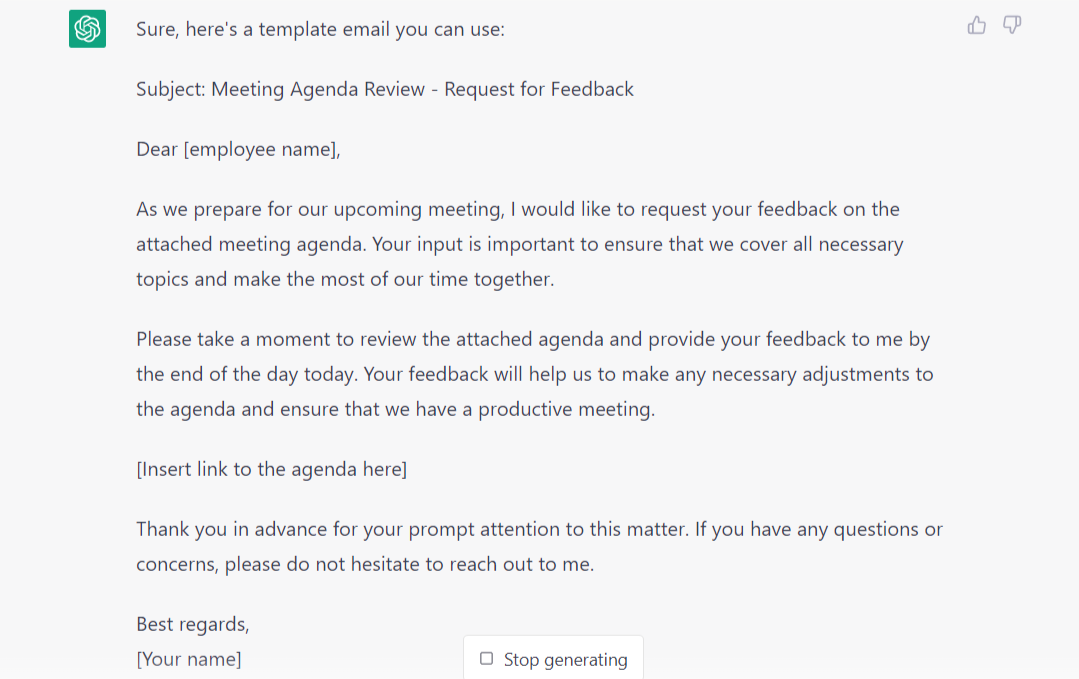Click the line starting 'Please take a moment'
This screenshot has height=679, width=1079.
(x=533, y=339)
